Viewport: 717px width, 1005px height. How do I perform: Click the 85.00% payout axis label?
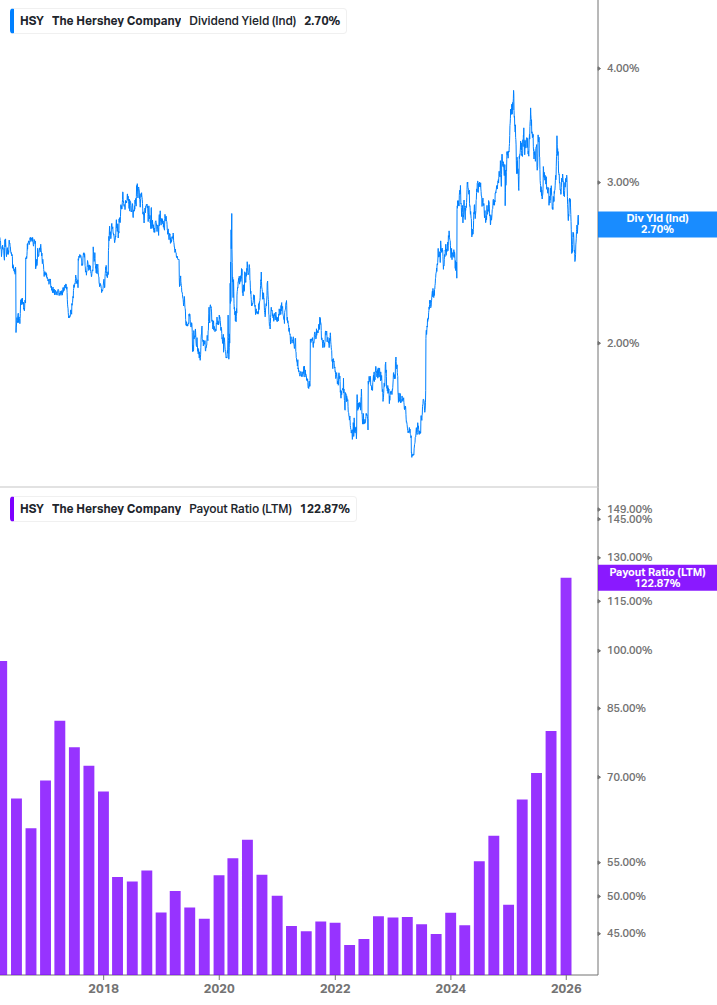[626, 708]
